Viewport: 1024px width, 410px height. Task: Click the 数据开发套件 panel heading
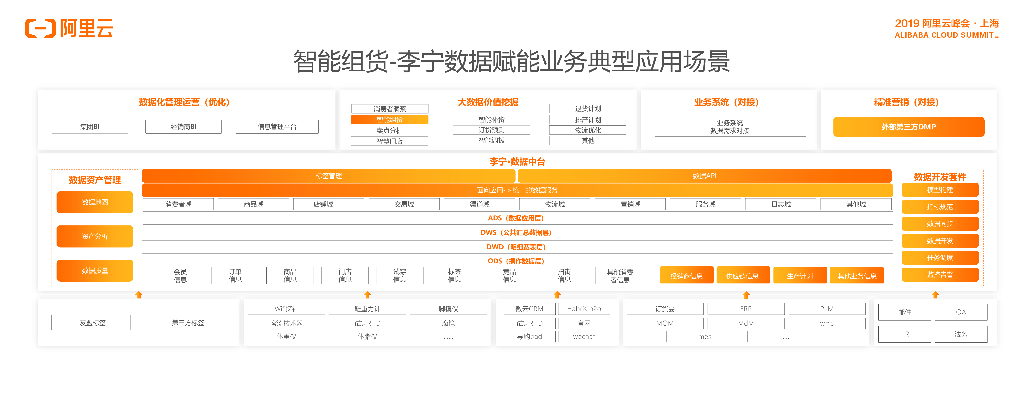click(940, 177)
